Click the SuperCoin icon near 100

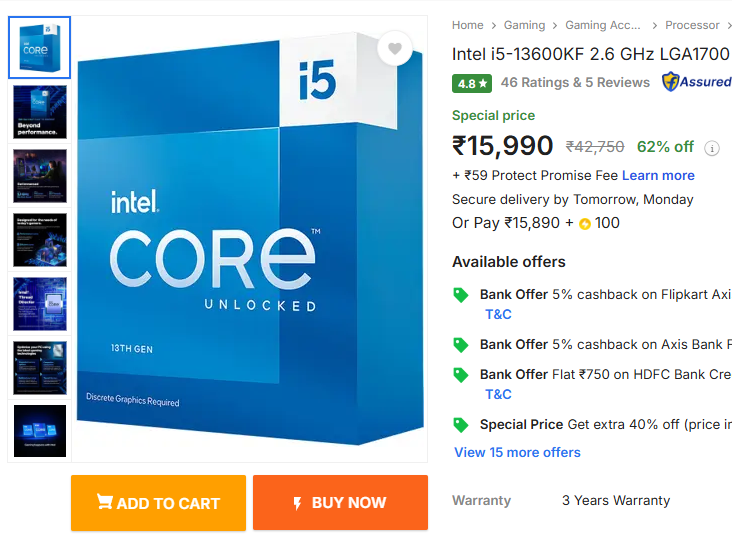coord(584,224)
